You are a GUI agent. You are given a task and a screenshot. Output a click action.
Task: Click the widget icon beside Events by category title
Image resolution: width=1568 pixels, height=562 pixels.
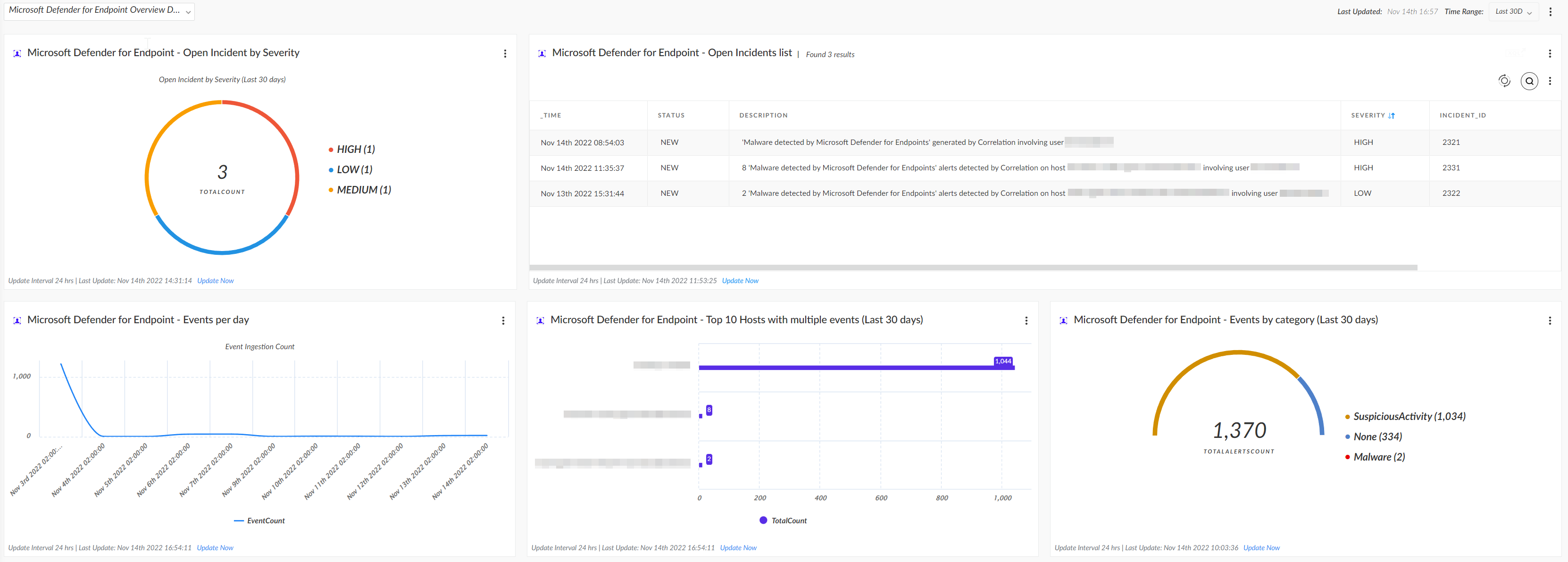tap(1063, 321)
